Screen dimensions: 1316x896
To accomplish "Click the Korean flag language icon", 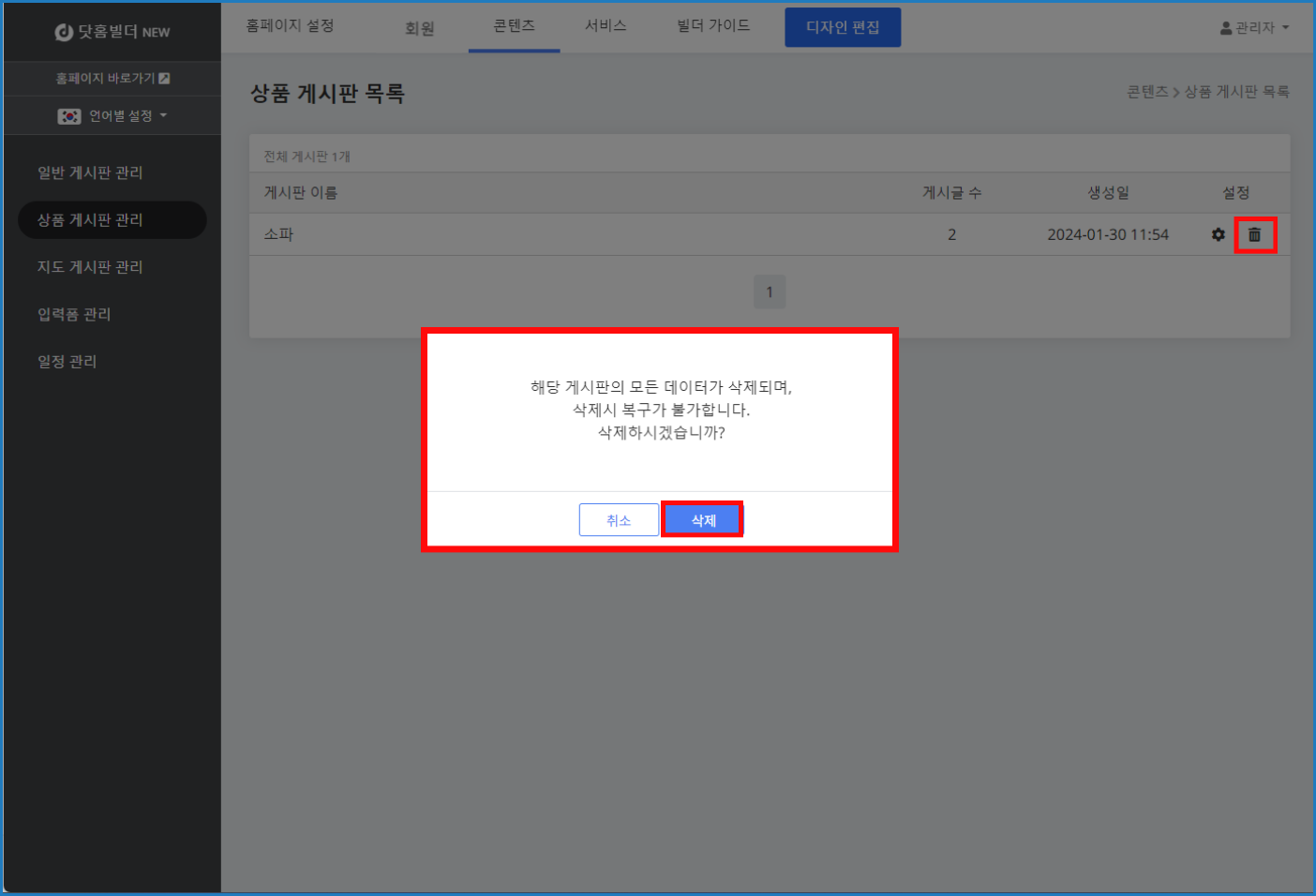I will coord(69,116).
